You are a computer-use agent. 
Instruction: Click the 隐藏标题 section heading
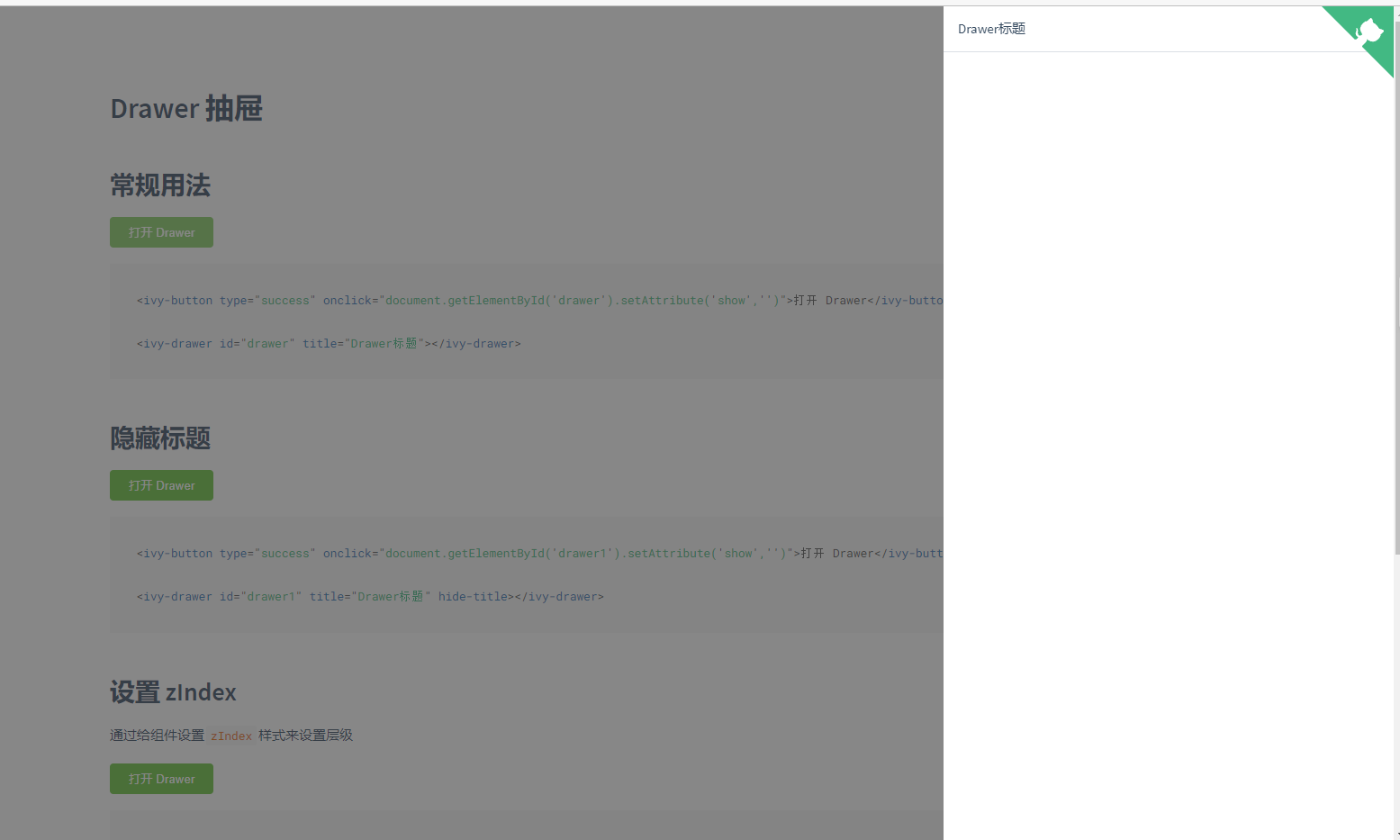pyautogui.click(x=159, y=438)
